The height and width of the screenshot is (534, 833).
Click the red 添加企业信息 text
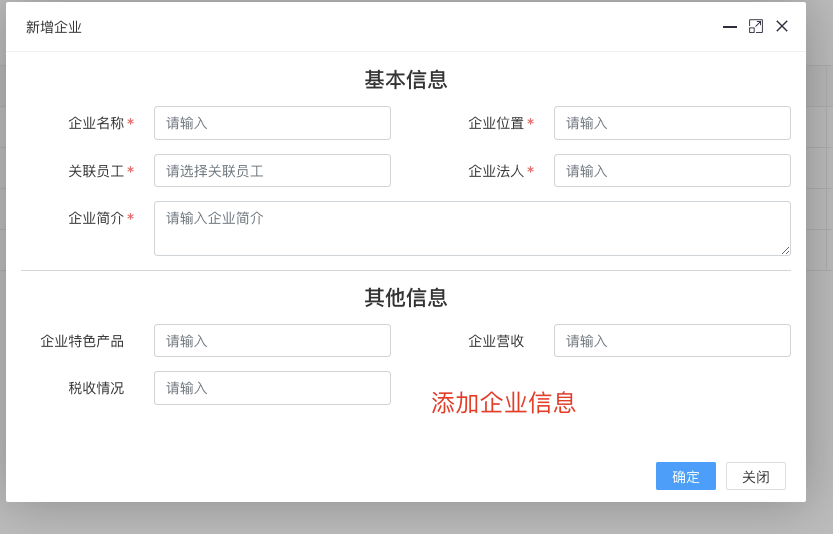point(504,402)
